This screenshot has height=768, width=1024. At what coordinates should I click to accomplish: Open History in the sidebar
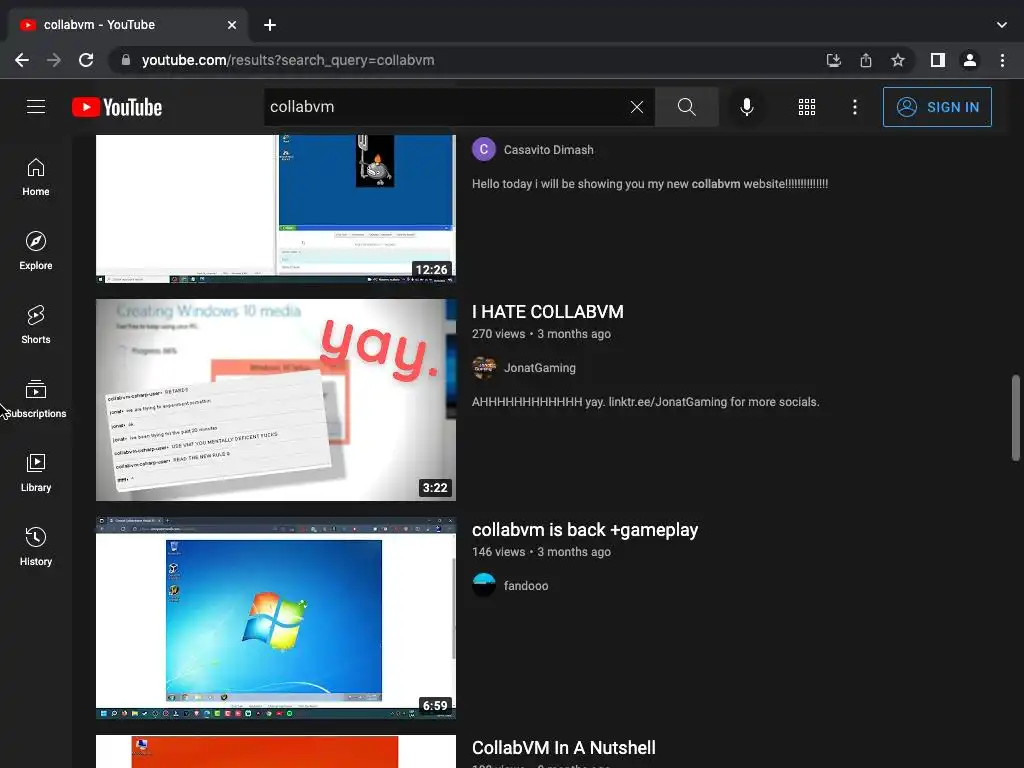point(36,546)
